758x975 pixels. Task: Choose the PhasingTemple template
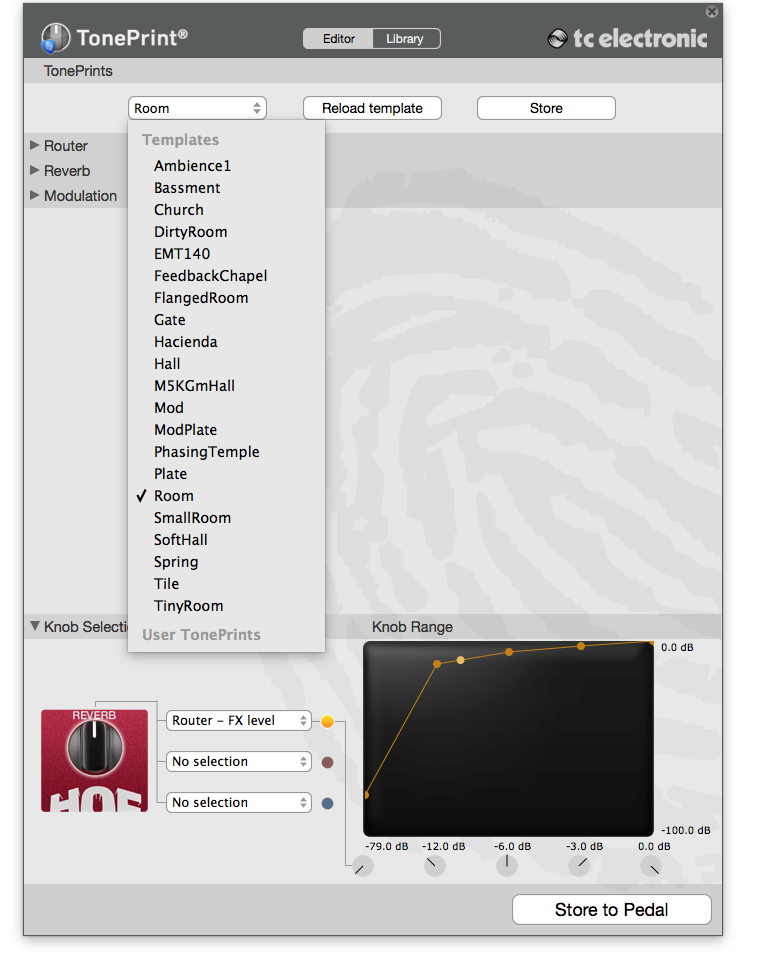point(206,452)
